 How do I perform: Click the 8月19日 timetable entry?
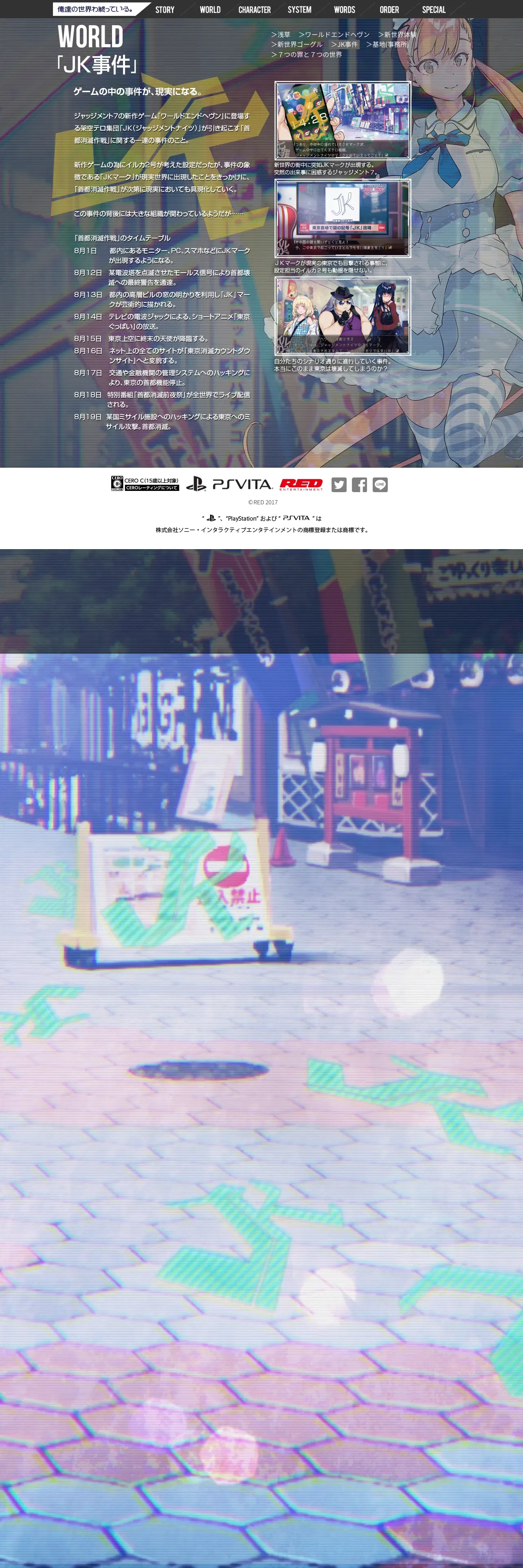pyautogui.click(x=162, y=421)
